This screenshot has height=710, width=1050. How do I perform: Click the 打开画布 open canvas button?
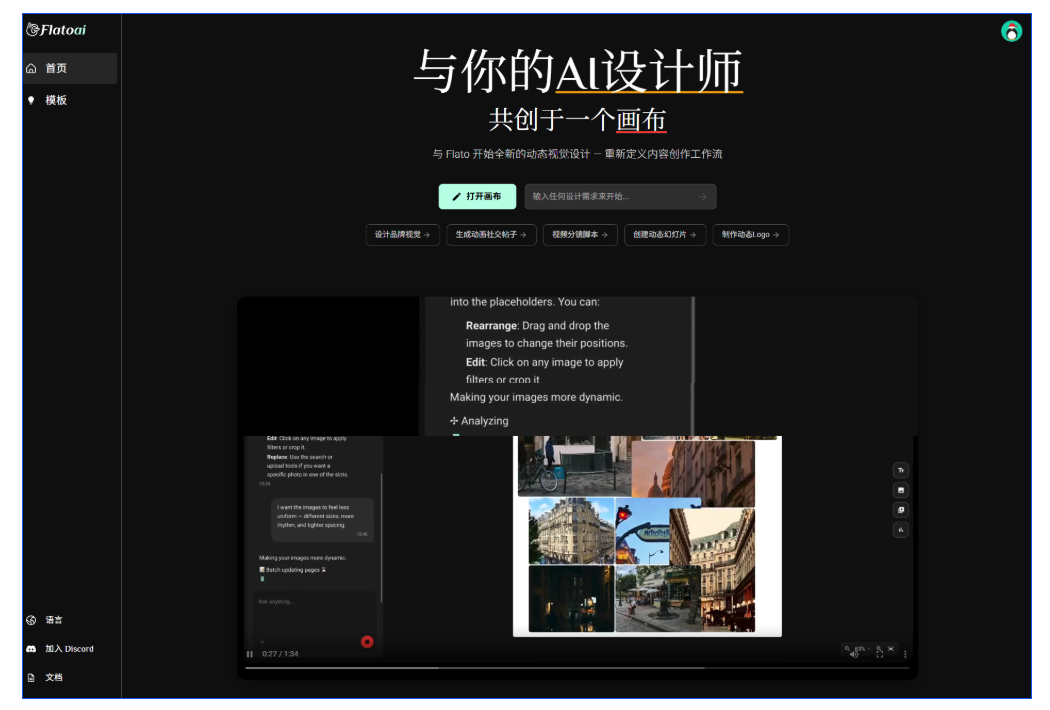(477, 197)
